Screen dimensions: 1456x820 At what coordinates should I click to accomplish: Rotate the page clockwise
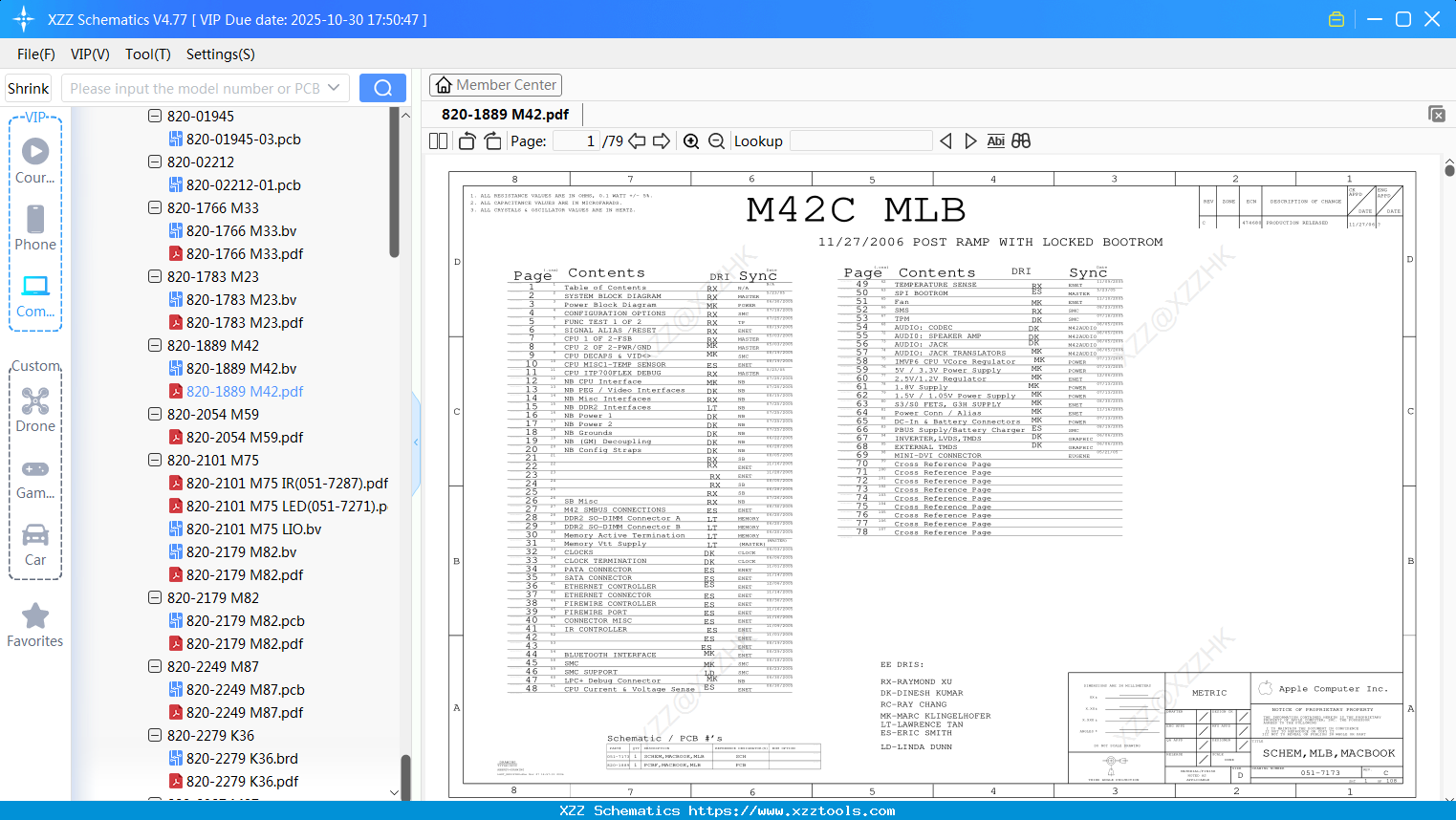pyautogui.click(x=492, y=141)
